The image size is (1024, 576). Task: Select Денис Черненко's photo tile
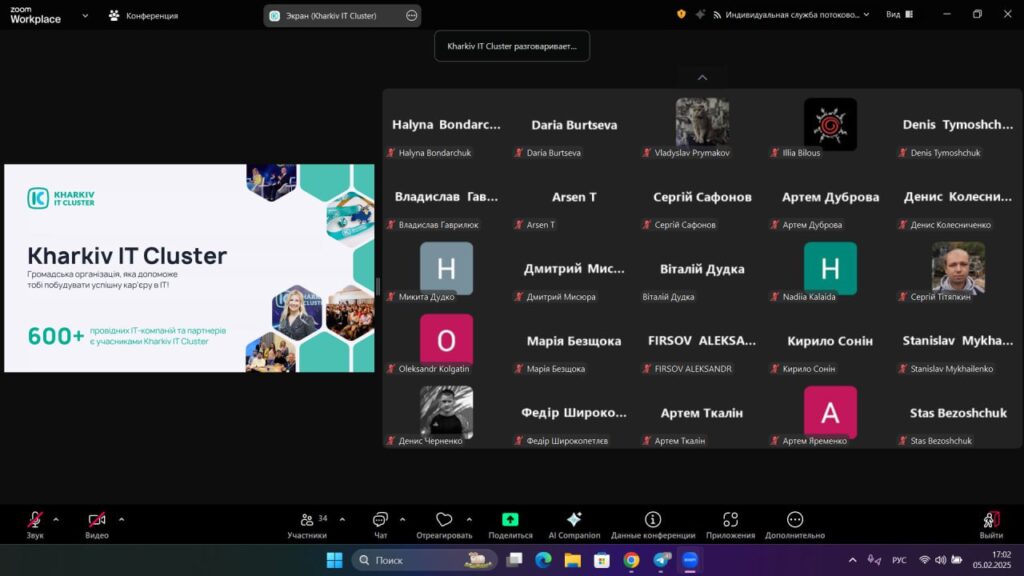click(x=446, y=412)
